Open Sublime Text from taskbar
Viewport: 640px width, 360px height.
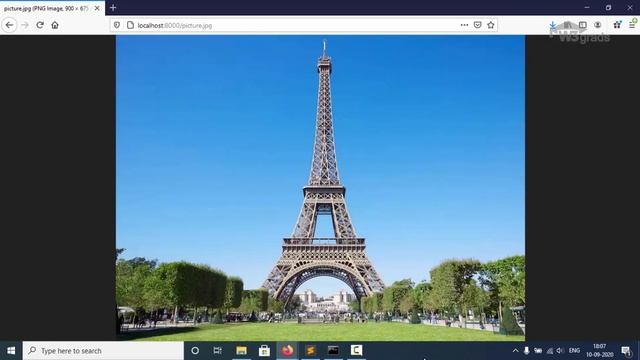point(310,351)
